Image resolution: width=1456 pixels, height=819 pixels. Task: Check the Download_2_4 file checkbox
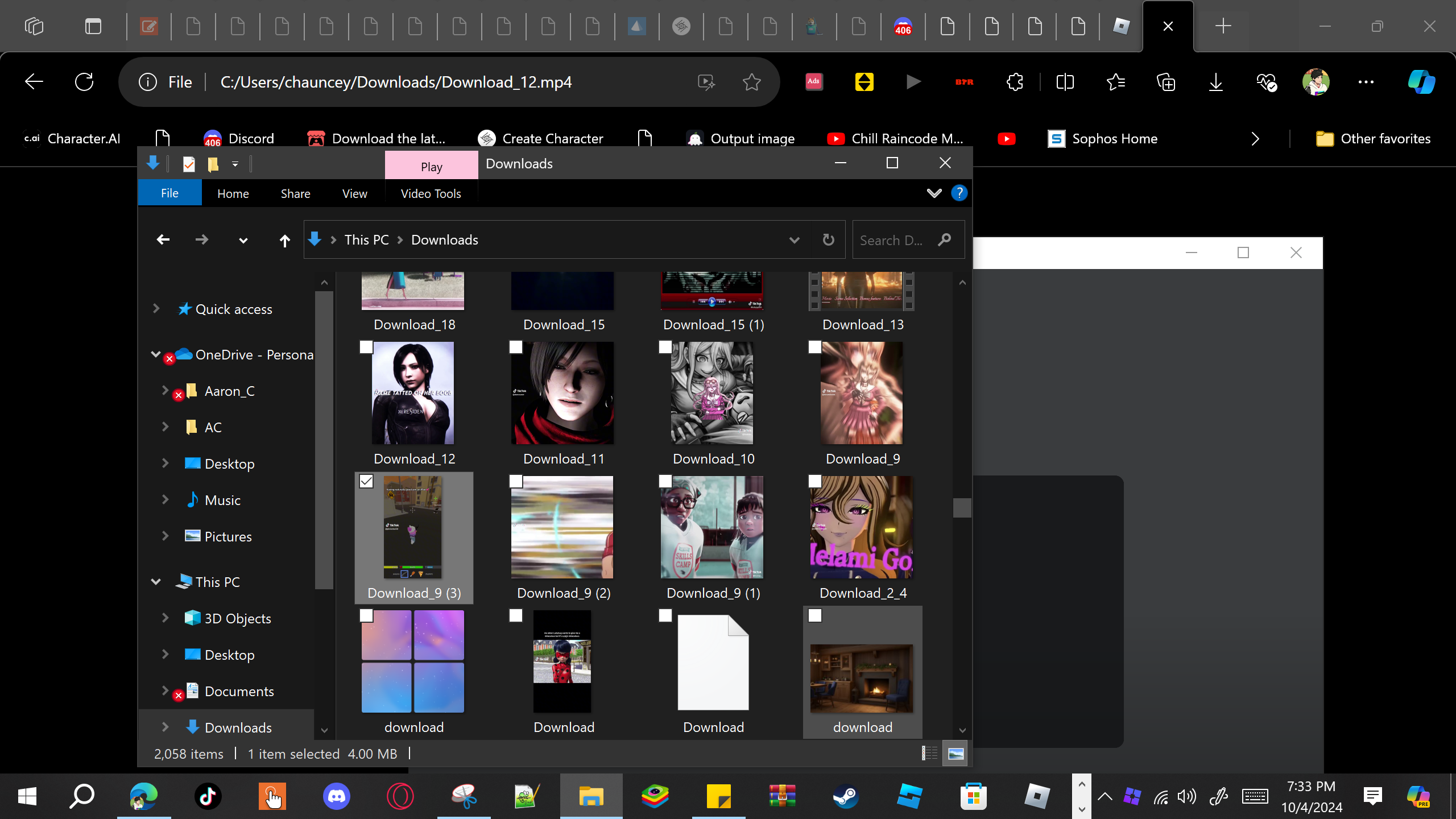(x=815, y=482)
